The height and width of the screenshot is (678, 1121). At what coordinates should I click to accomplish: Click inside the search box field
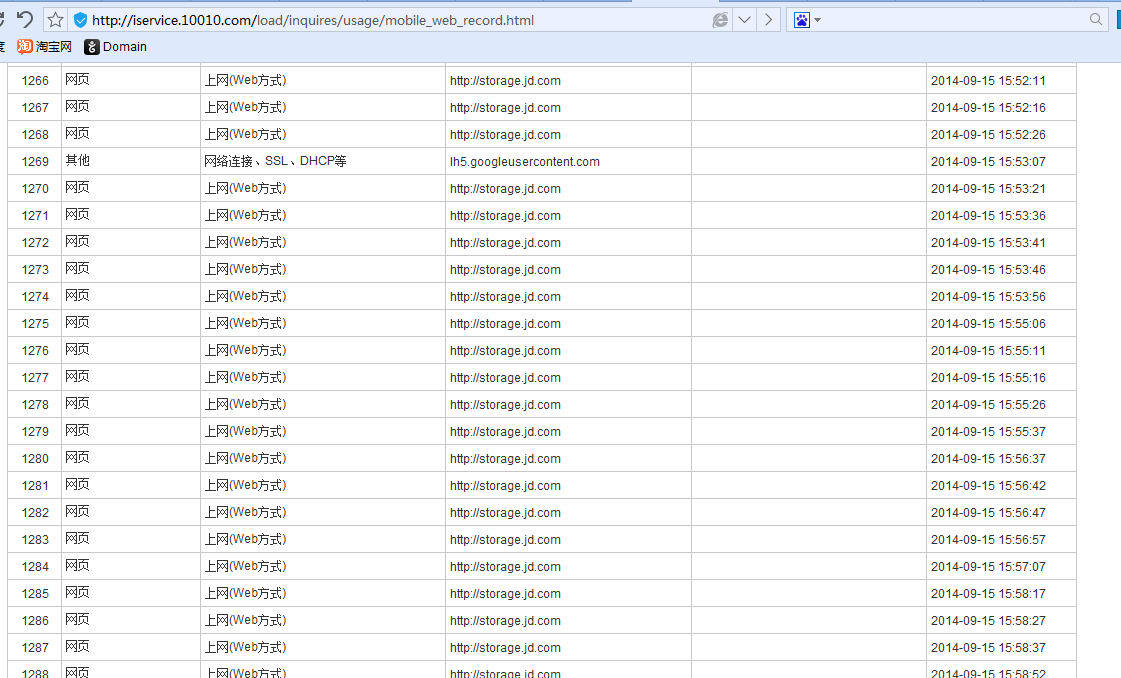pyautogui.click(x=950, y=20)
